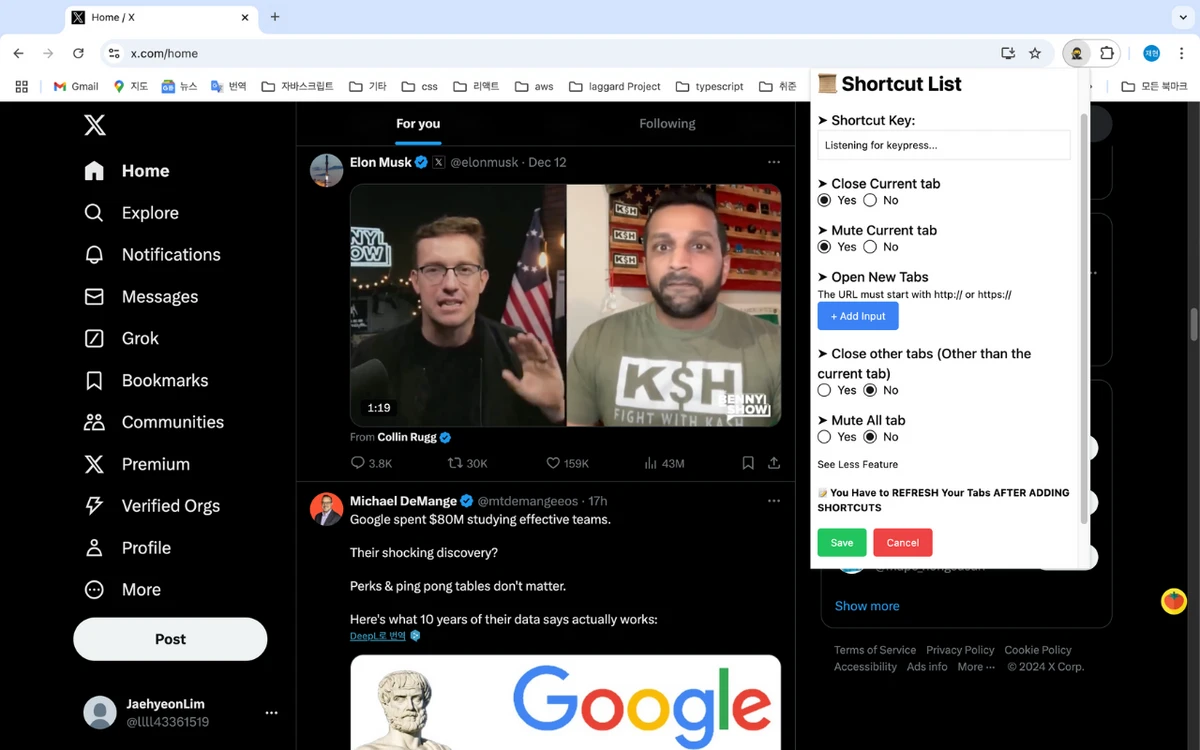Open Explore search page
Viewport: 1200px width, 750px height.
(131, 213)
